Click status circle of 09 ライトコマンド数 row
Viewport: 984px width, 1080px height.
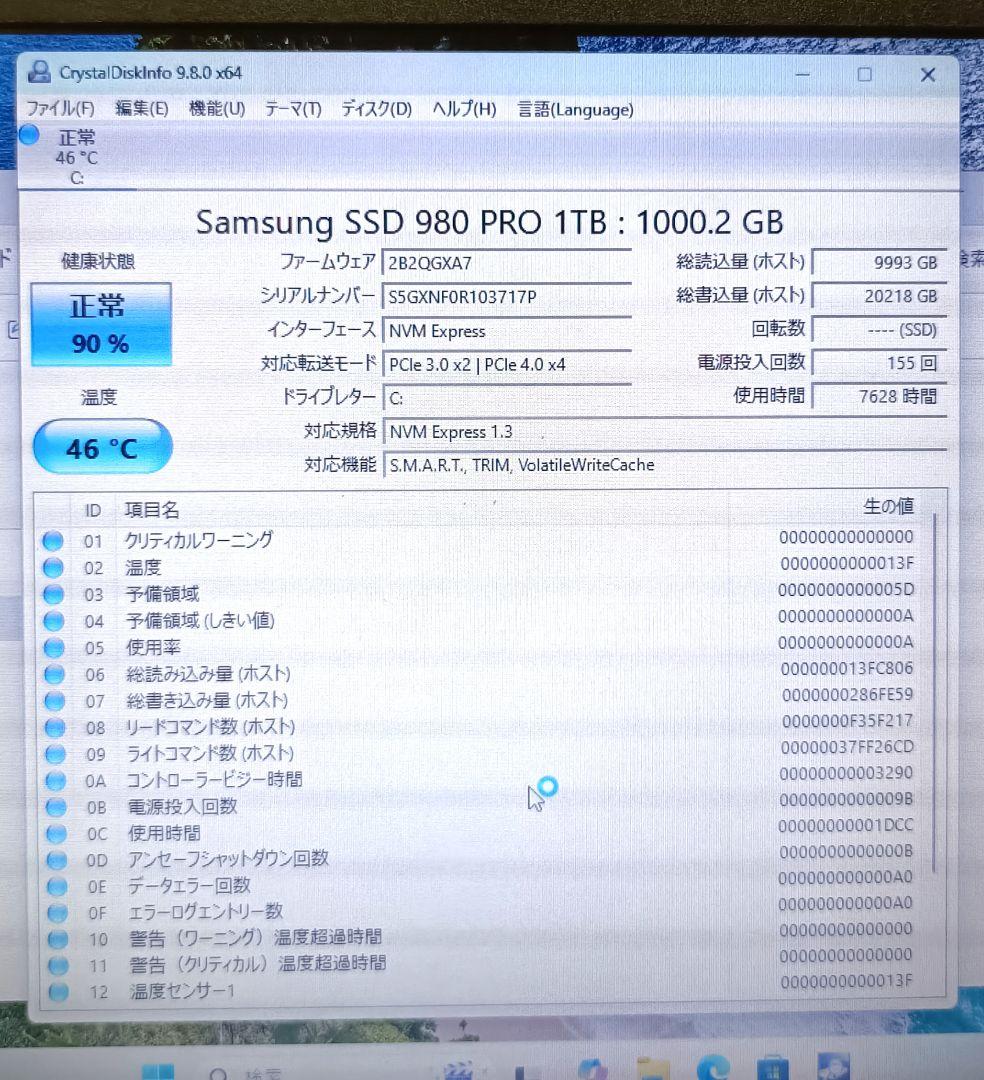[55, 754]
